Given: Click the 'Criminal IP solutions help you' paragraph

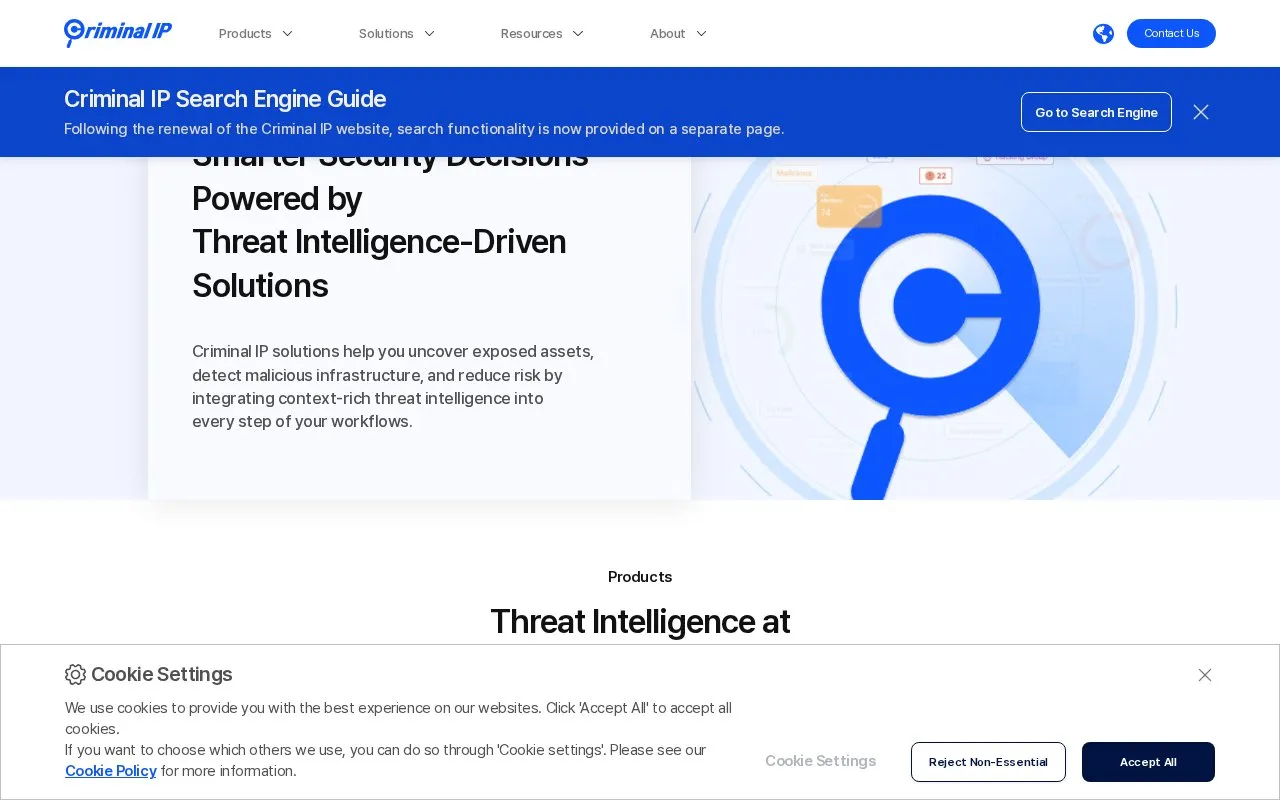Looking at the screenshot, I should (x=393, y=386).
